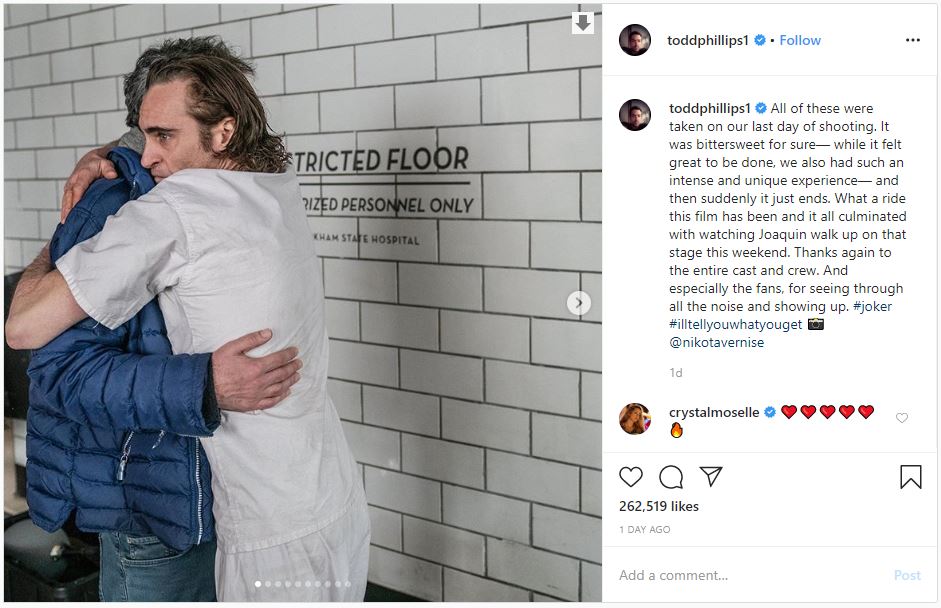
Task: Visit the @nikotavernise mention
Action: (717, 342)
